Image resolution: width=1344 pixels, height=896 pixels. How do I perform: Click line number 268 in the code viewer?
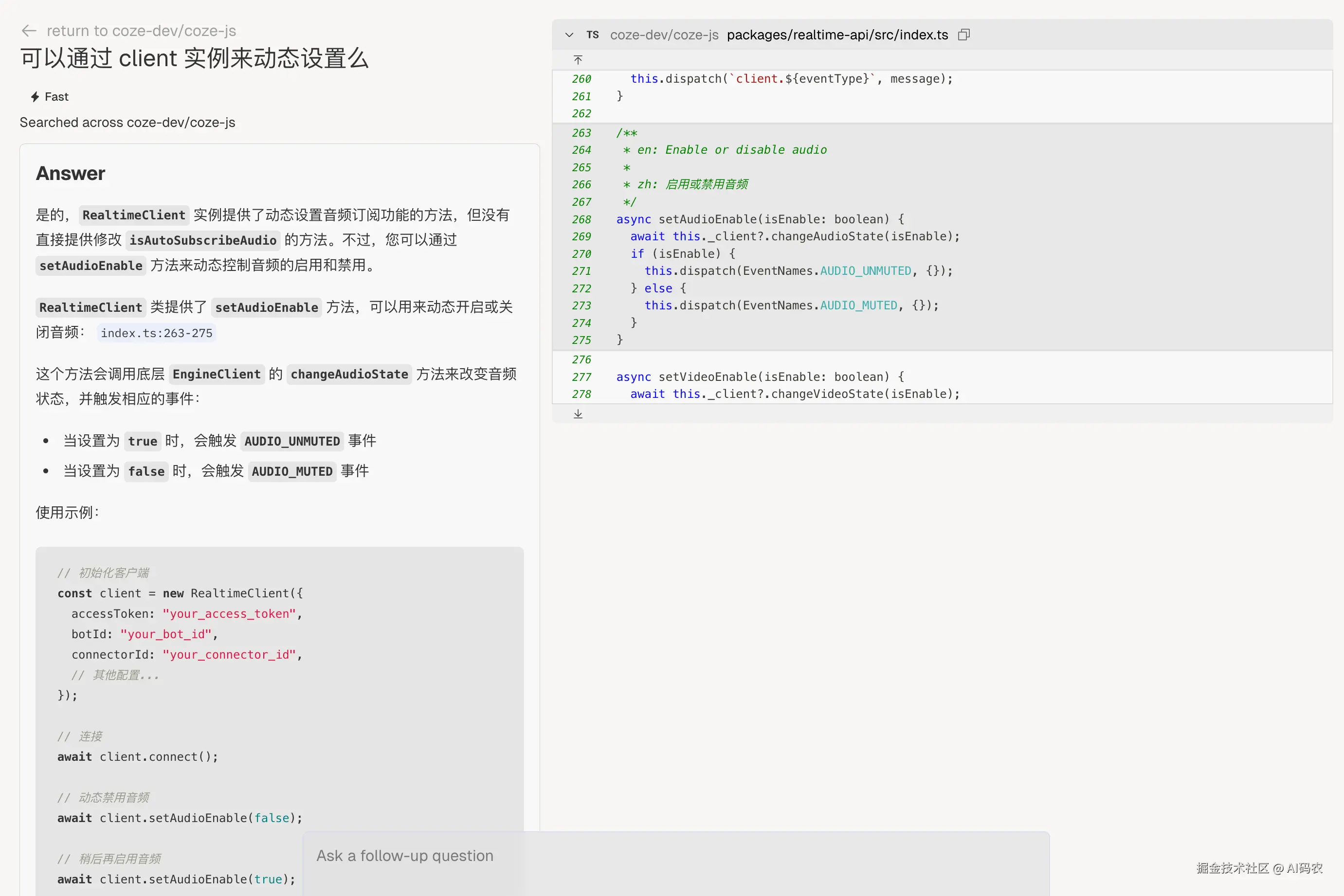coord(581,219)
